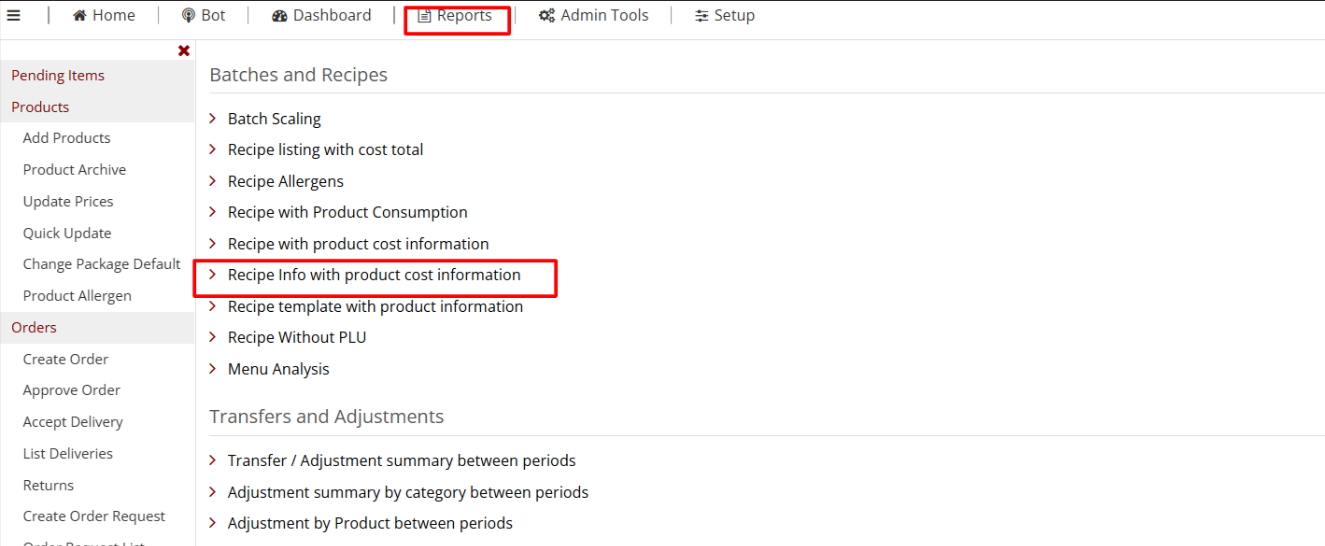1325x546 pixels.
Task: Open the Setup menu
Action: [x=734, y=16]
